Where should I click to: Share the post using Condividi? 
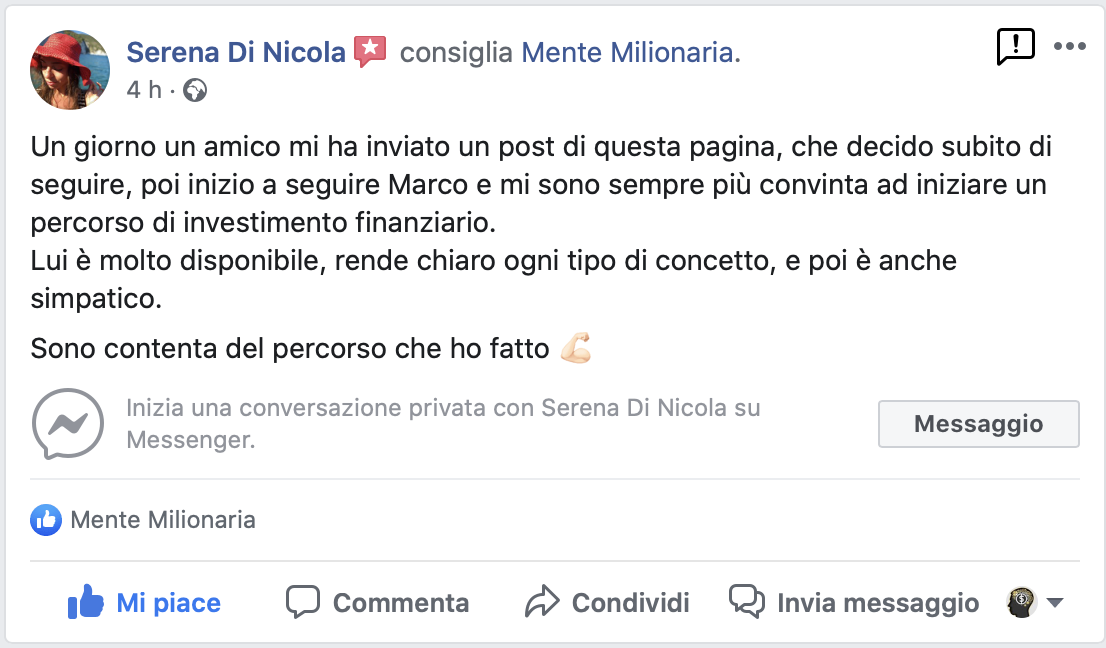tap(630, 603)
